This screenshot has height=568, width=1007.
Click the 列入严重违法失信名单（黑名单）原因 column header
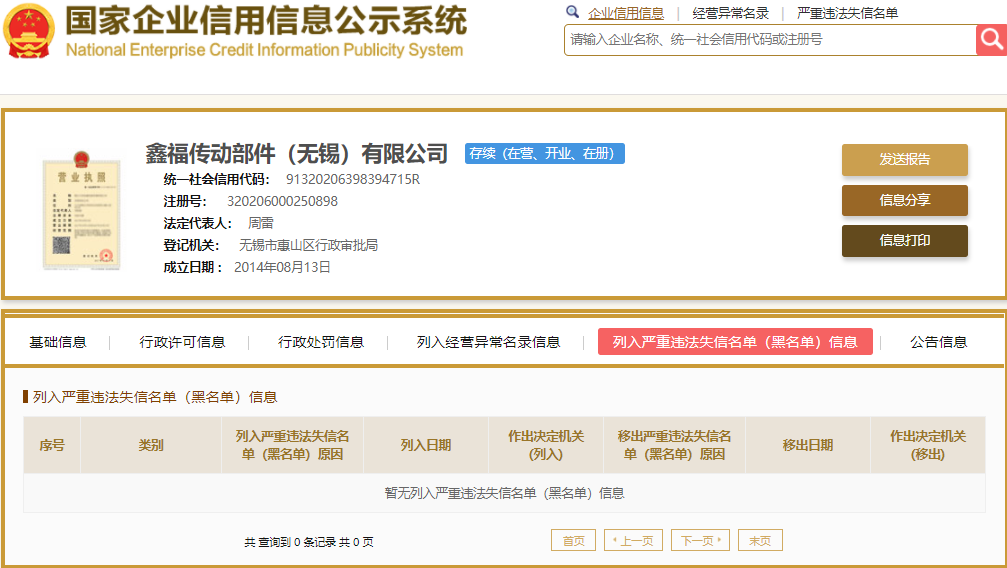292,445
